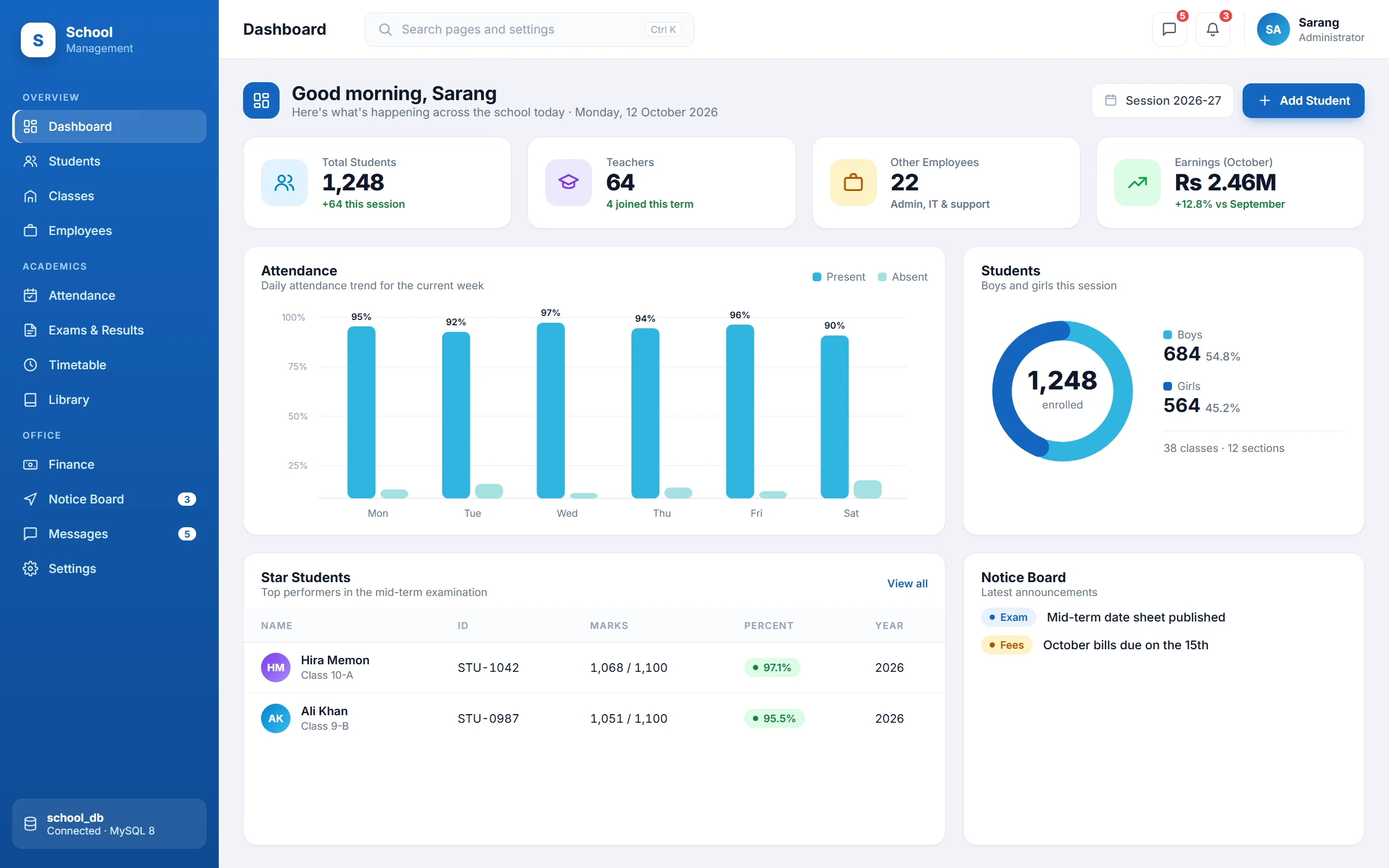The width and height of the screenshot is (1389, 868).
Task: Click the Wednesday 97% attendance bar
Action: click(x=550, y=410)
